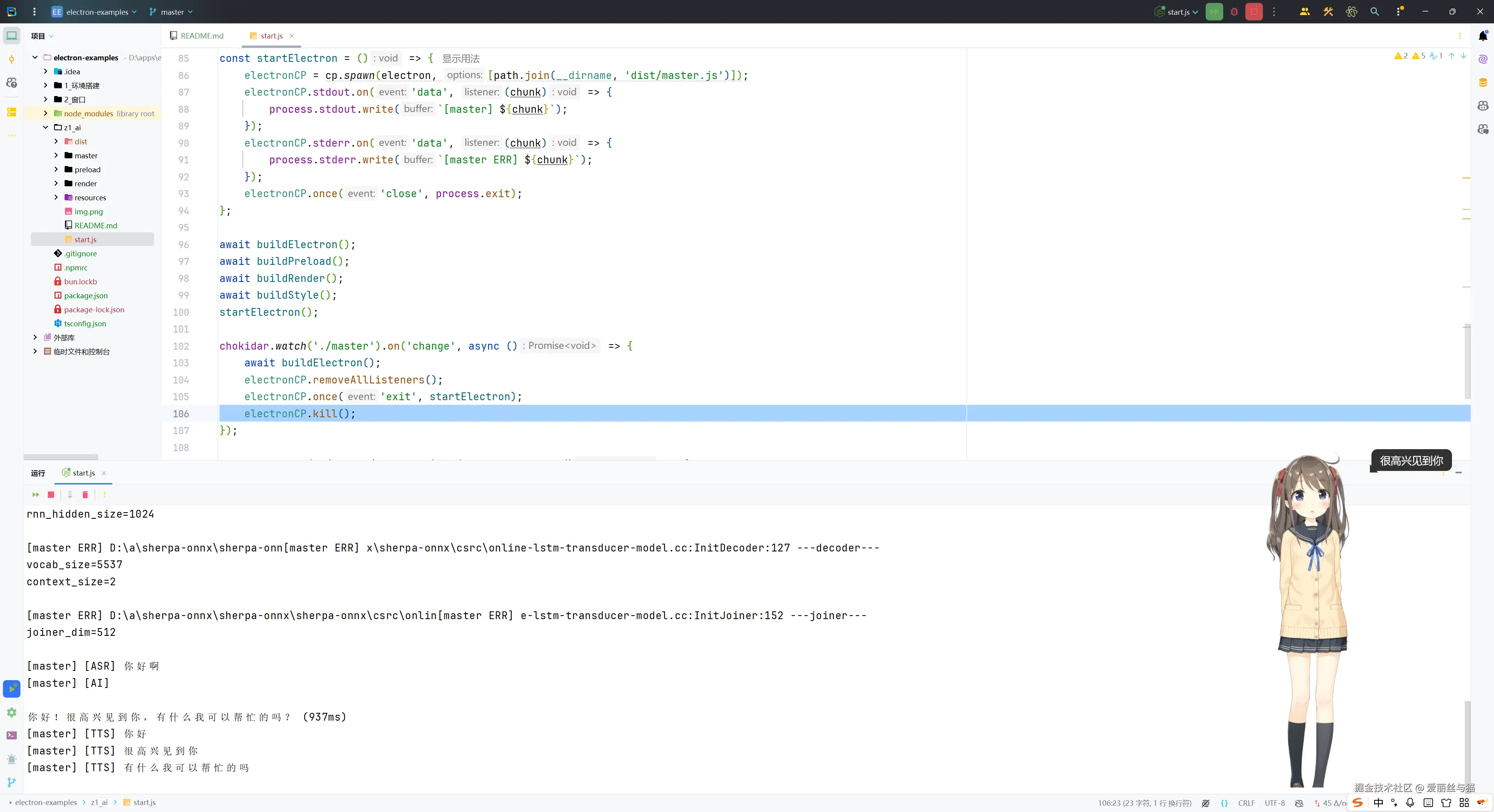1494x812 pixels.
Task: Open the Notifications bell icon
Action: tap(1482, 36)
